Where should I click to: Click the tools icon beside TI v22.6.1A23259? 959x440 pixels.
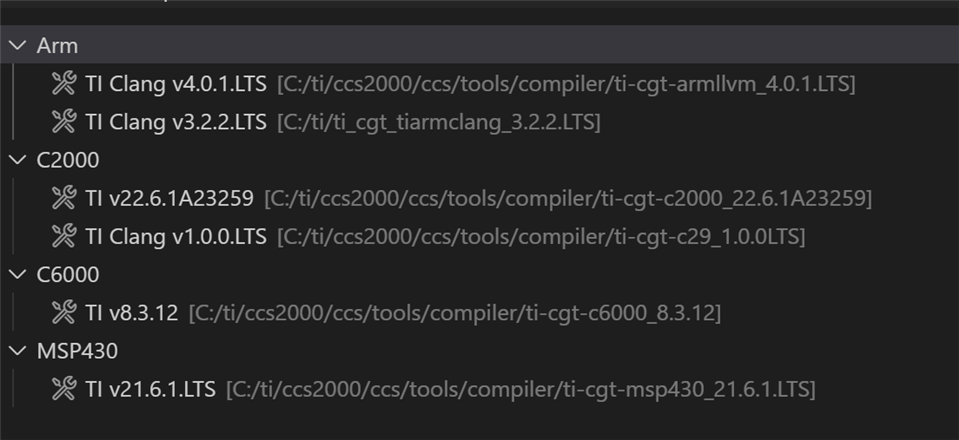tap(64, 198)
